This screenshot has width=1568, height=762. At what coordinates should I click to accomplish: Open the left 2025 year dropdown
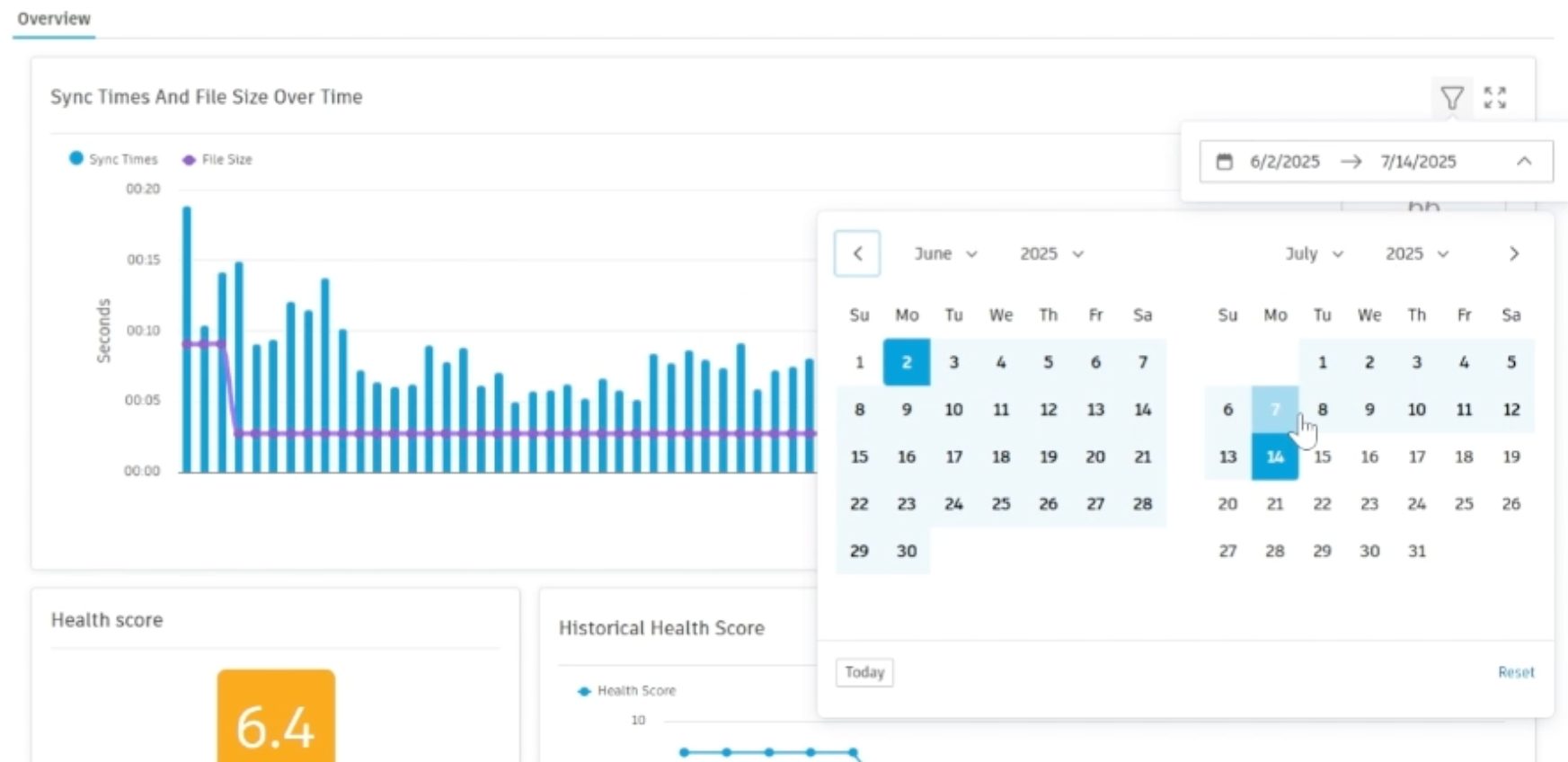pos(1051,253)
